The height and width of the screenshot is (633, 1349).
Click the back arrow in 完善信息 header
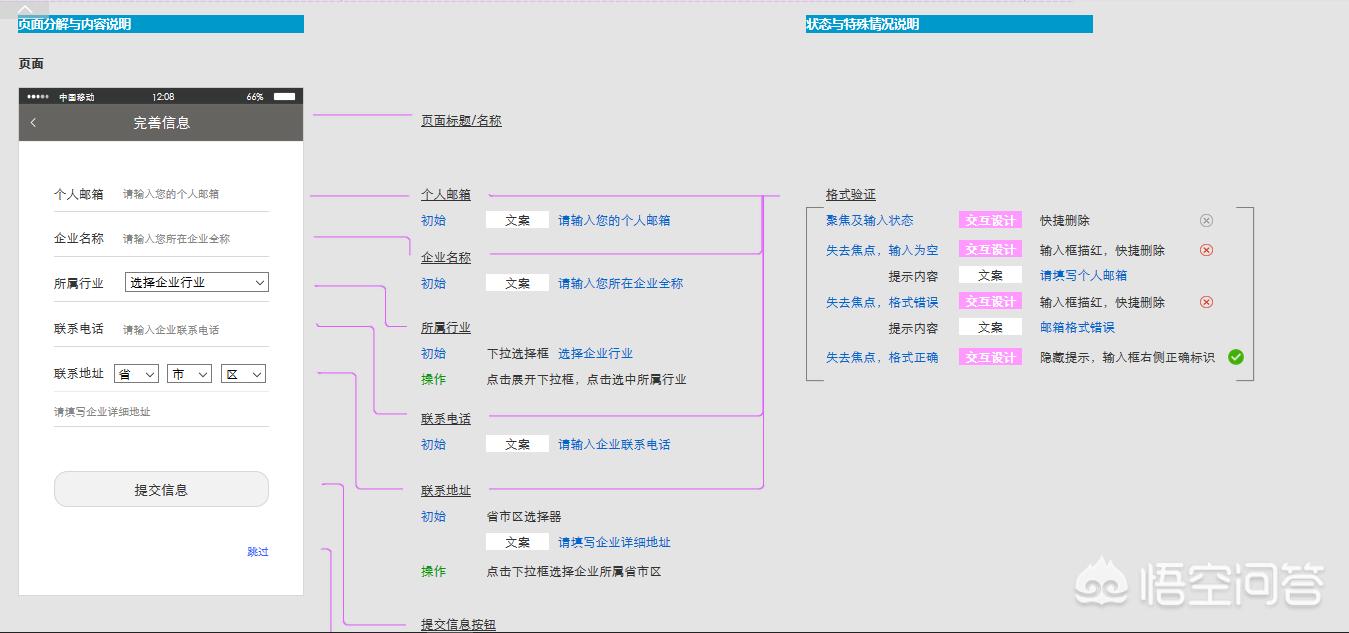coord(33,123)
